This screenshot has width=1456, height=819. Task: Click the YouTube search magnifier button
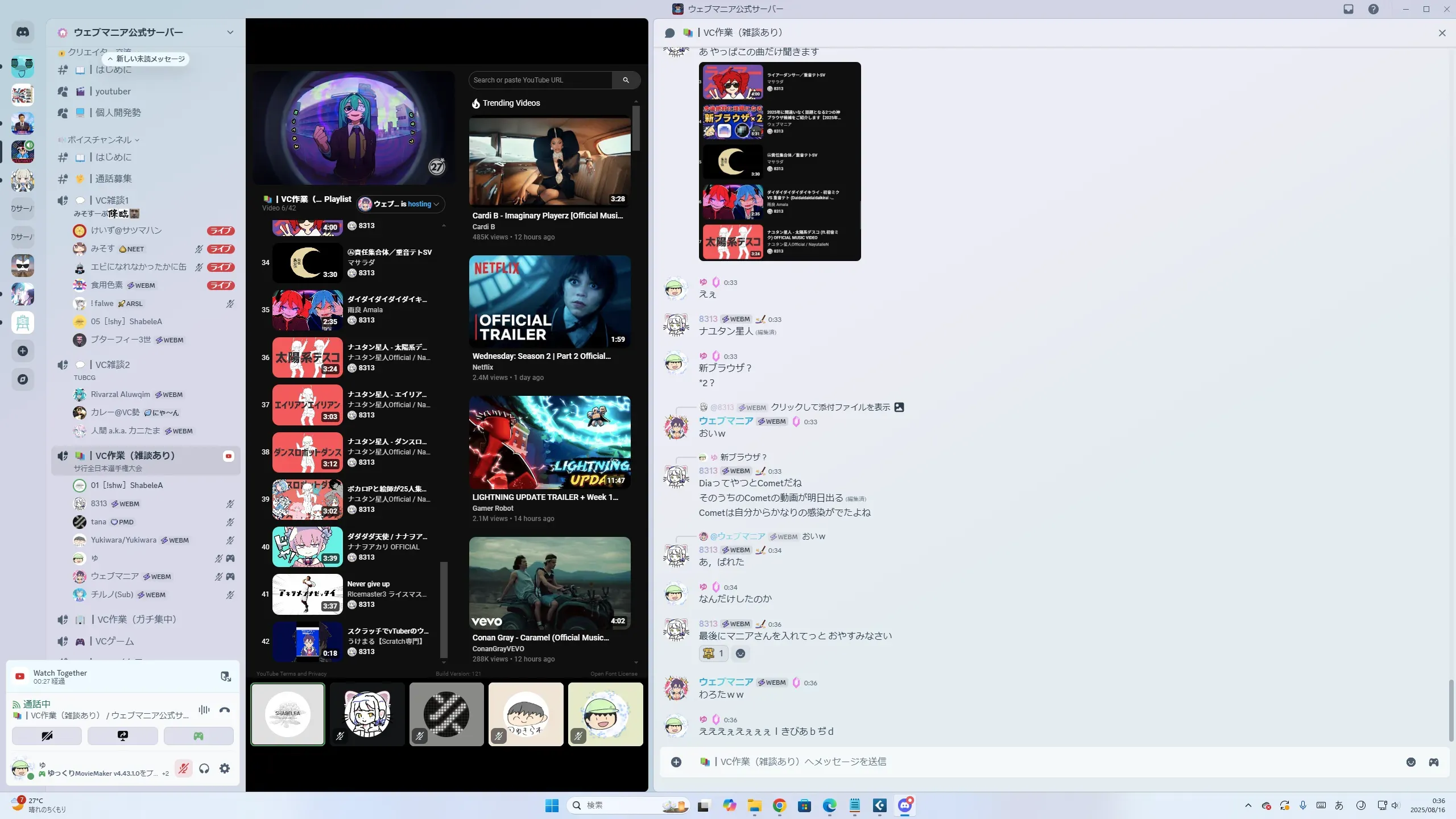(626, 80)
